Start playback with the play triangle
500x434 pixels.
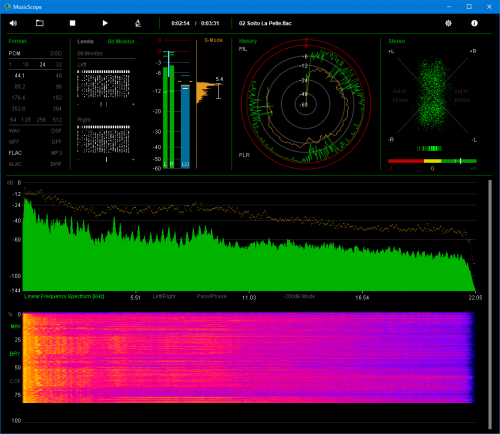coord(105,23)
